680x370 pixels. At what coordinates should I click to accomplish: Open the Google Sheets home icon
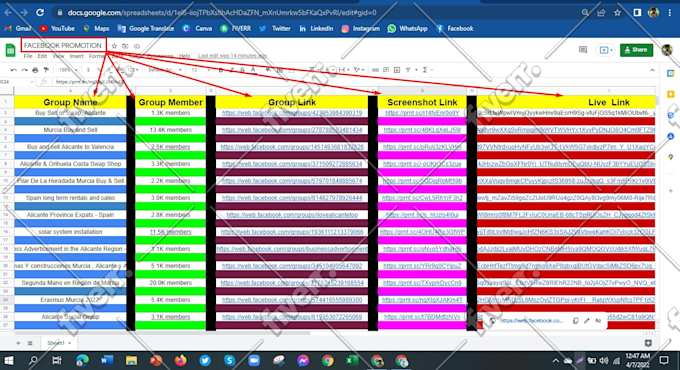[10, 50]
